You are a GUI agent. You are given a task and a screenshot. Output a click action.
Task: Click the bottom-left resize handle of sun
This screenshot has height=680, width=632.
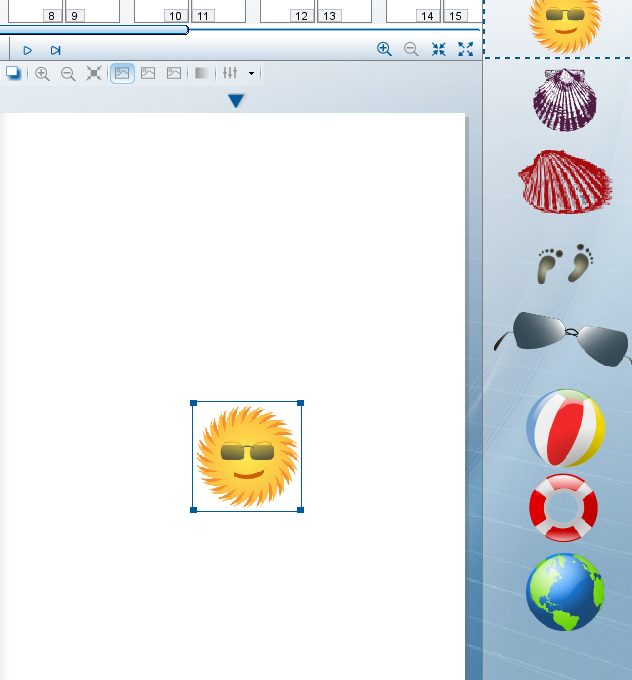194,510
